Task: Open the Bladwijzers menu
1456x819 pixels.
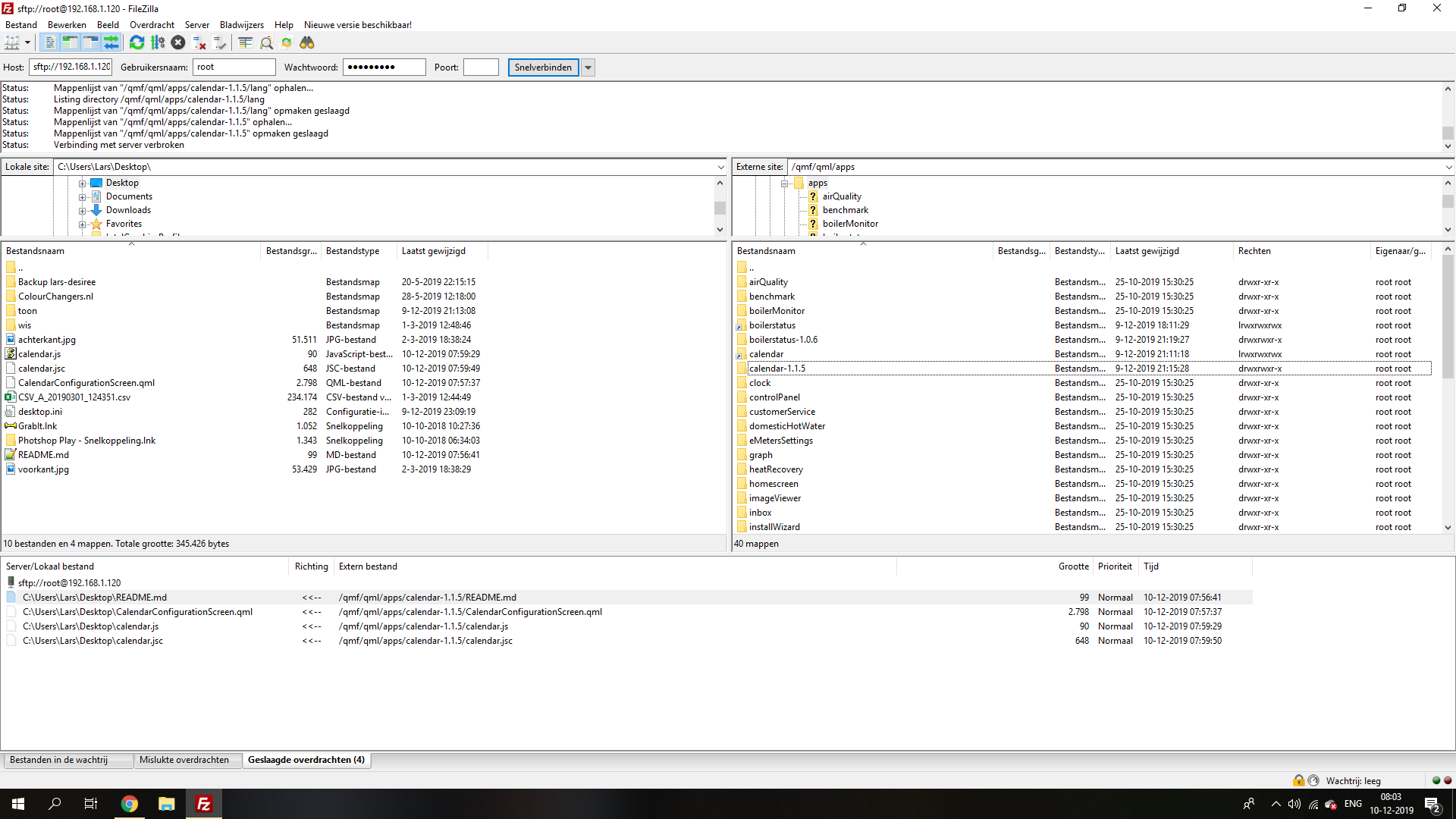Action: click(x=242, y=25)
